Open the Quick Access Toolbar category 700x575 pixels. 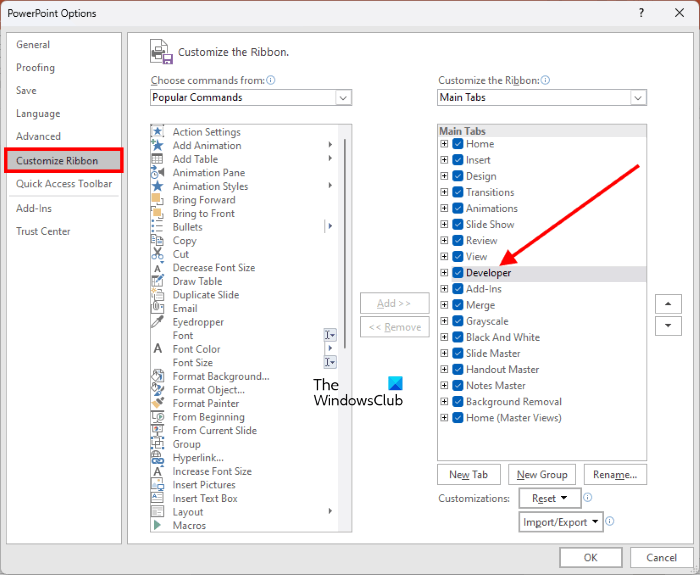pos(64,183)
